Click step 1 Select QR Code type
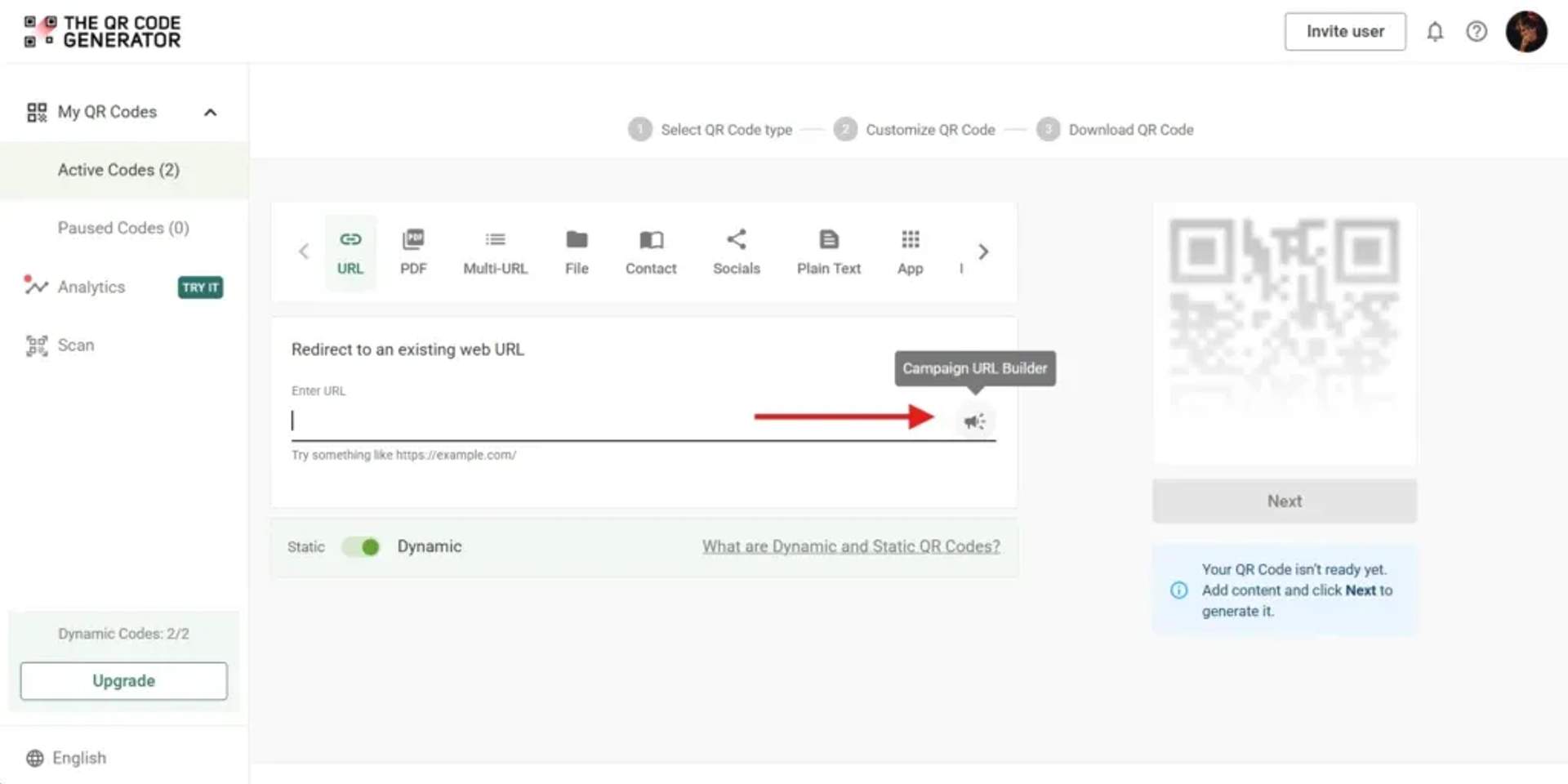The height and width of the screenshot is (784, 1568). coord(710,130)
